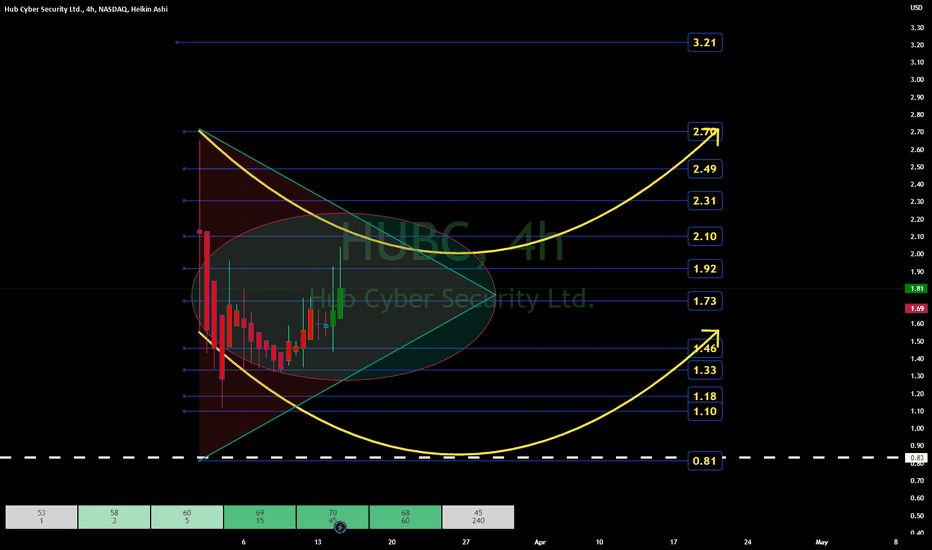This screenshot has height=550, width=932.
Task: Select the green box showing 70
Action: (333, 517)
